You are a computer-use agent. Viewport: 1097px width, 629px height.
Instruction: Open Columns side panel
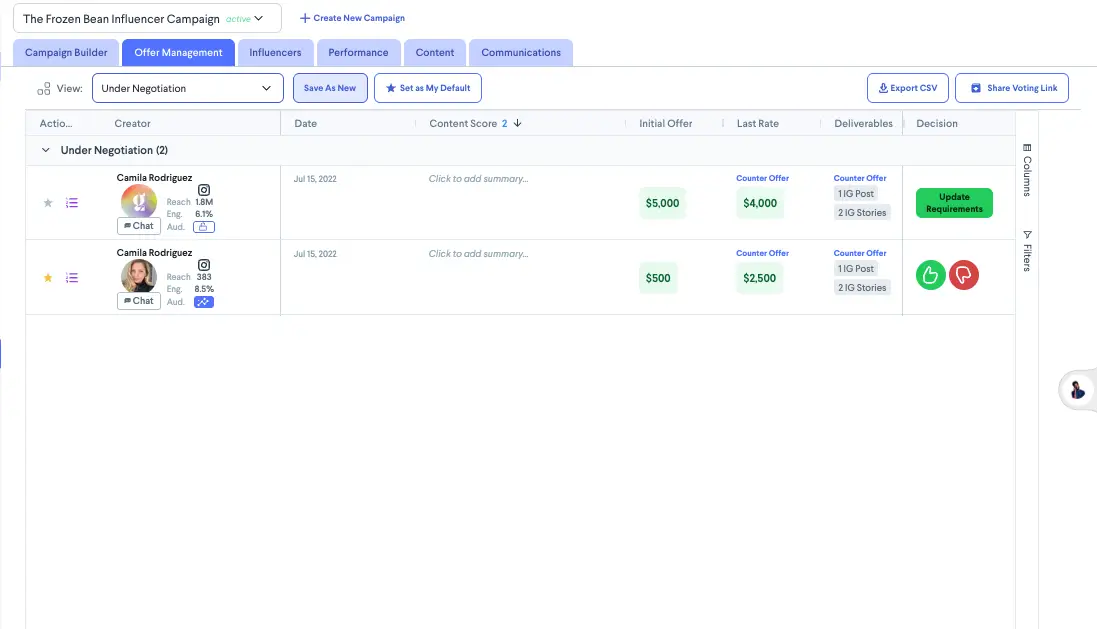click(x=1027, y=170)
